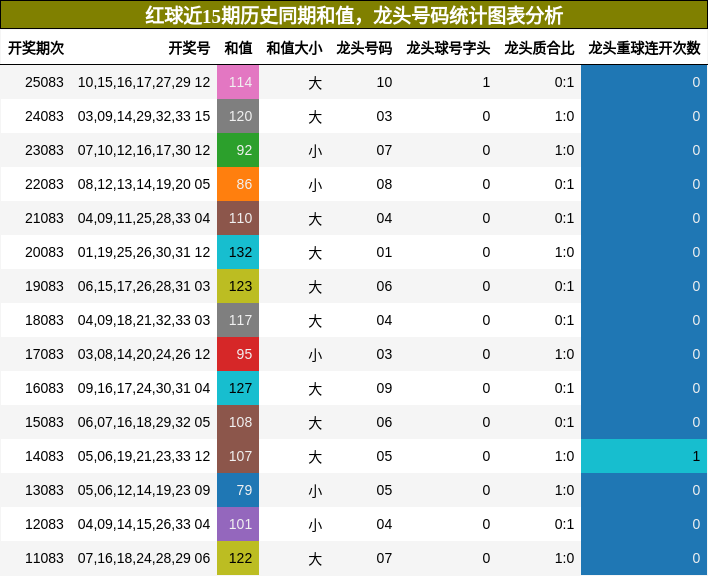Click the brown sum cell 110
Screen dimensions: 708x576
point(238,218)
